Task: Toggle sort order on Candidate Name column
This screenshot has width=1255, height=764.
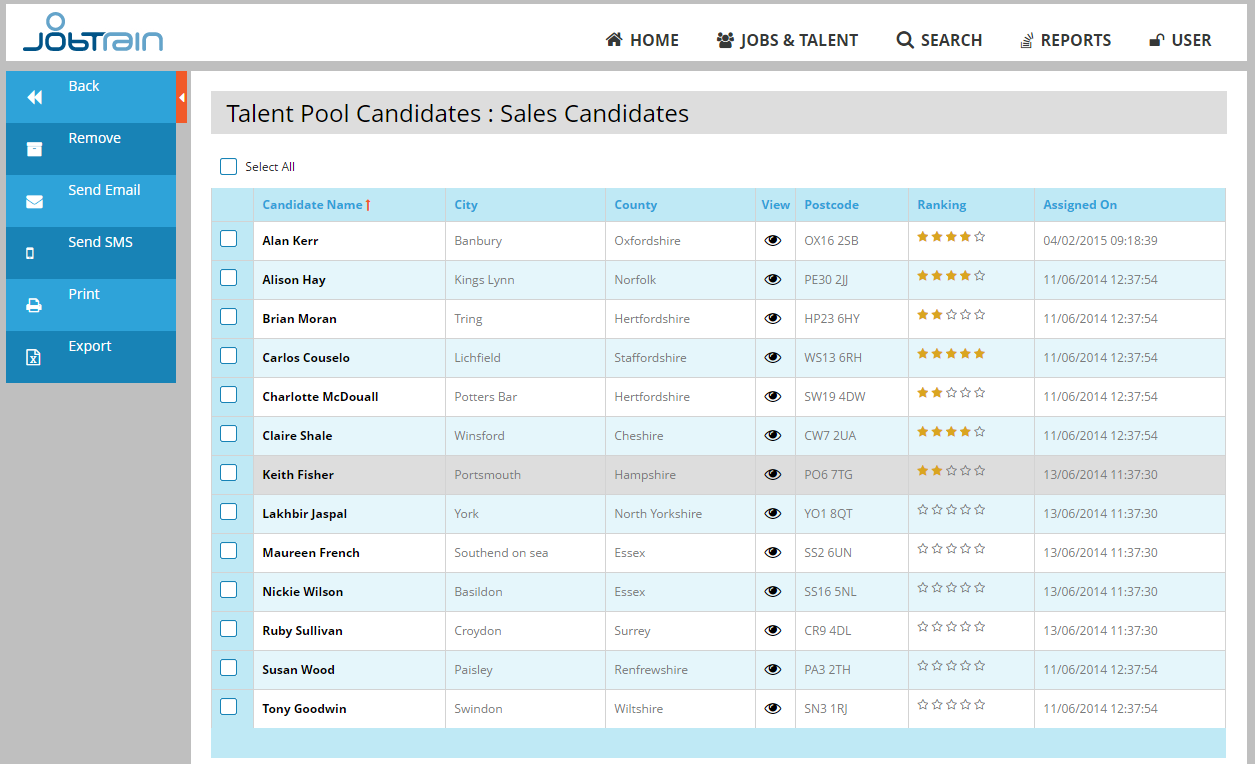Action: coord(316,204)
